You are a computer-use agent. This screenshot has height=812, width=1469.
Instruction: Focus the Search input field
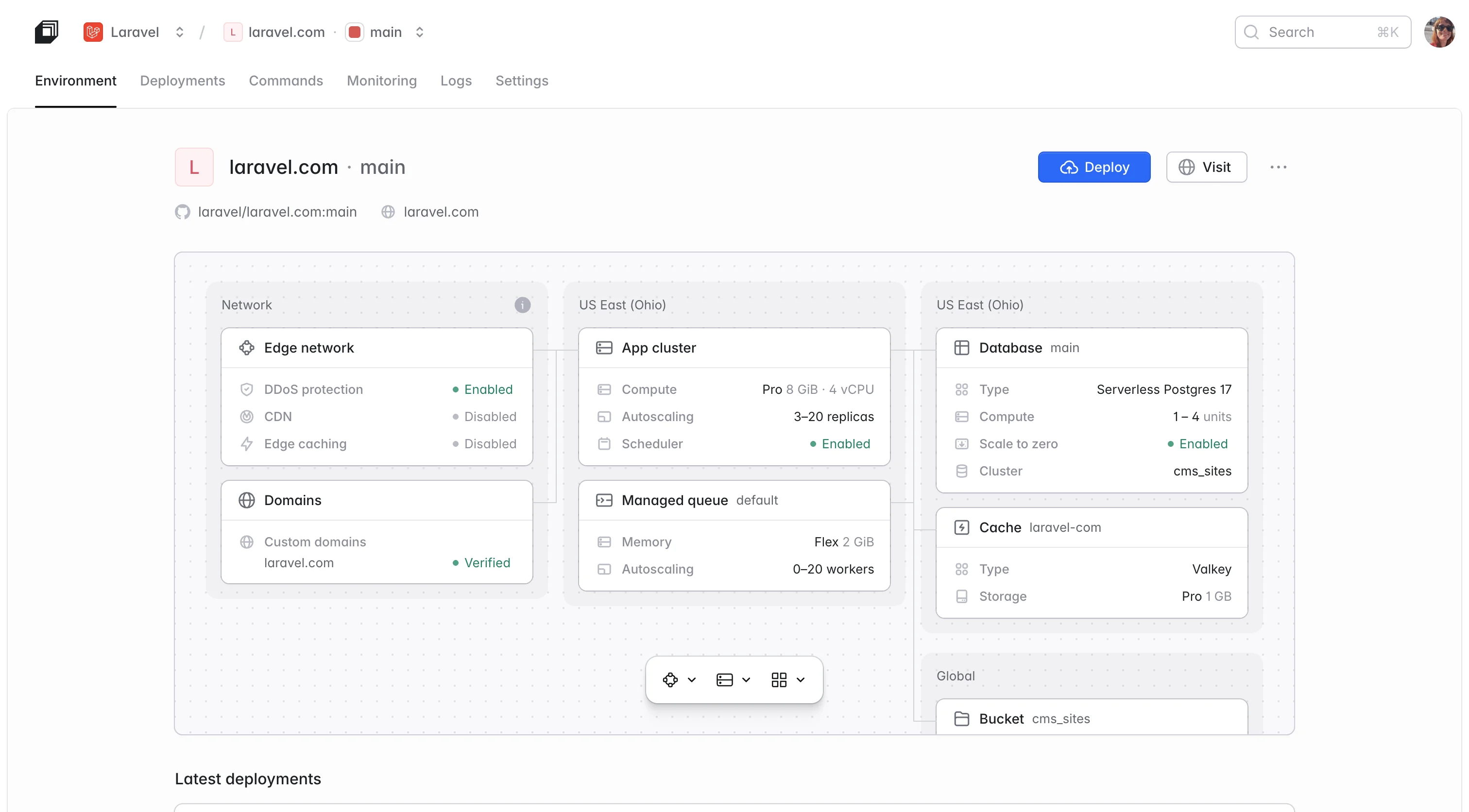[x=1322, y=32]
